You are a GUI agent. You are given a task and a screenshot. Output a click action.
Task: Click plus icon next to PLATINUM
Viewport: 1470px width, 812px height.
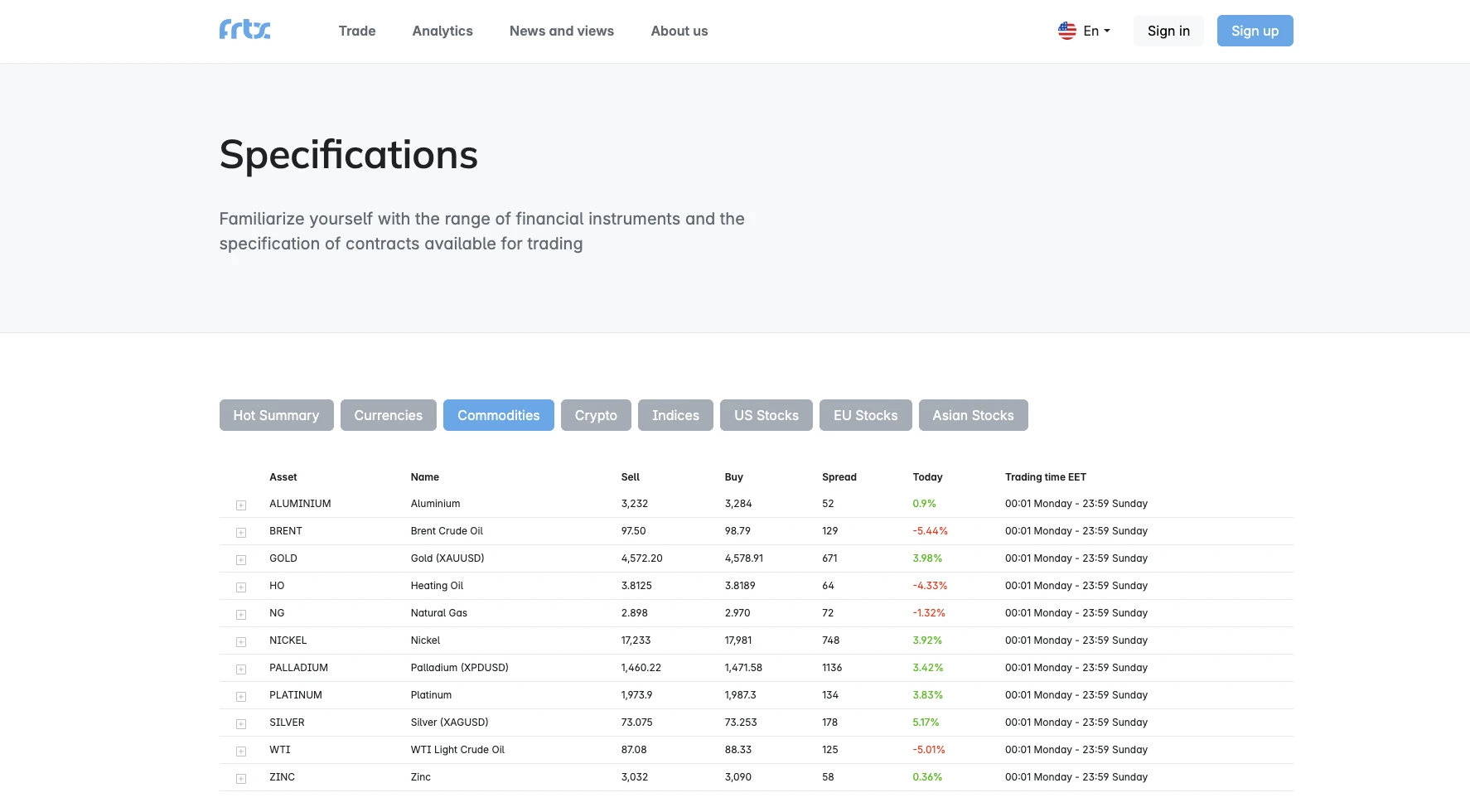click(x=241, y=697)
